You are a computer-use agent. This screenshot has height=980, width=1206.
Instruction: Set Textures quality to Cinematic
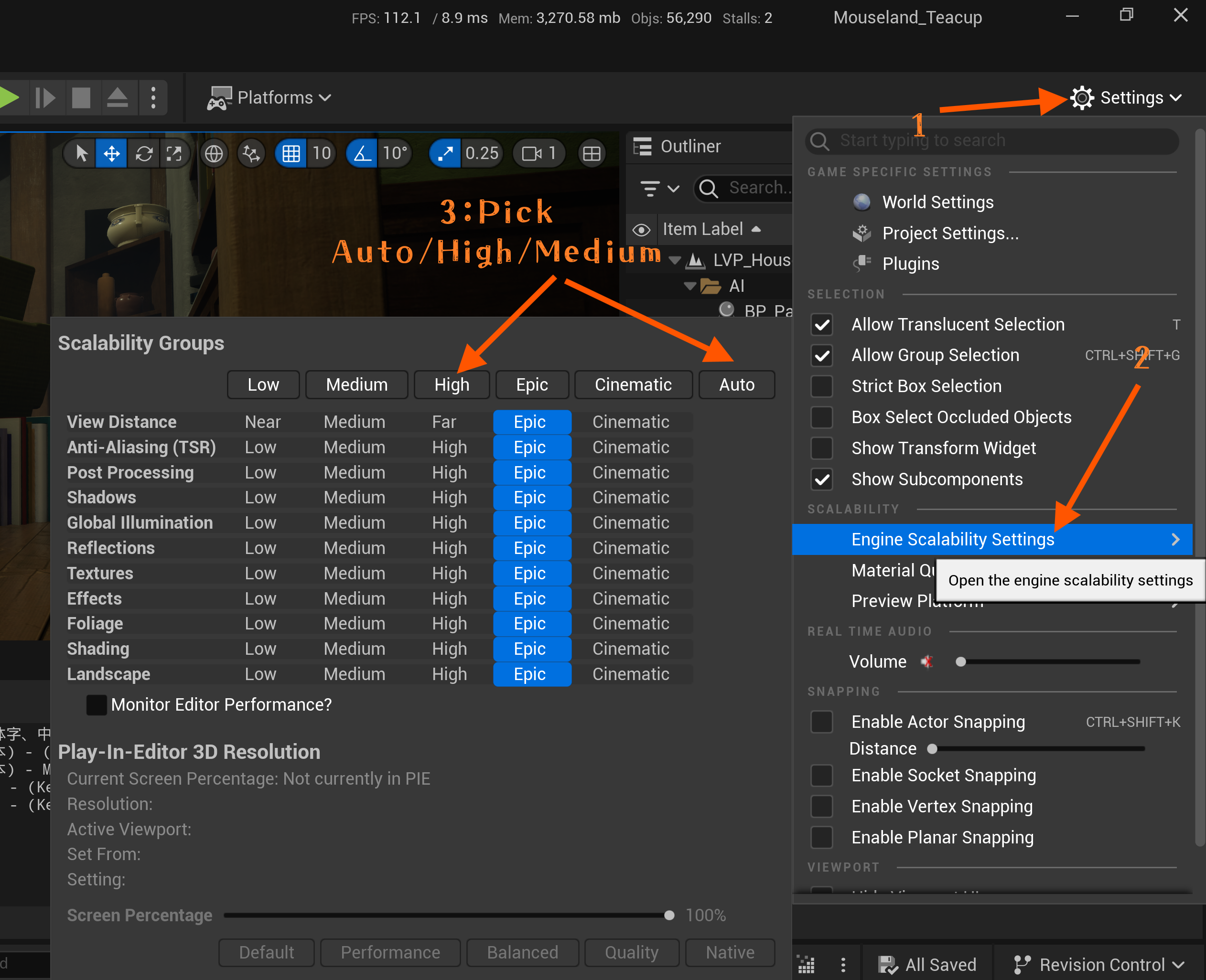(x=630, y=574)
